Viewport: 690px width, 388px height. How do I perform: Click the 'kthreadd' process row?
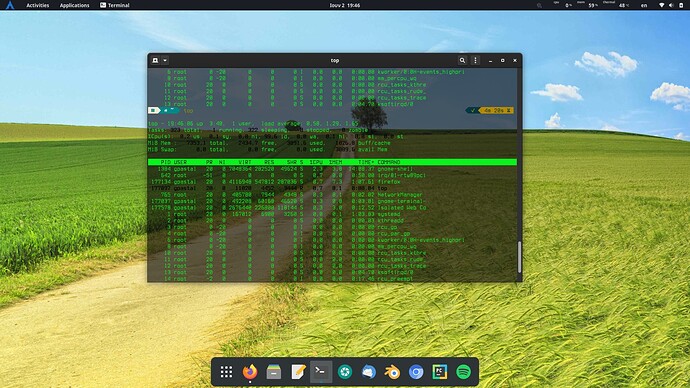click(x=332, y=220)
